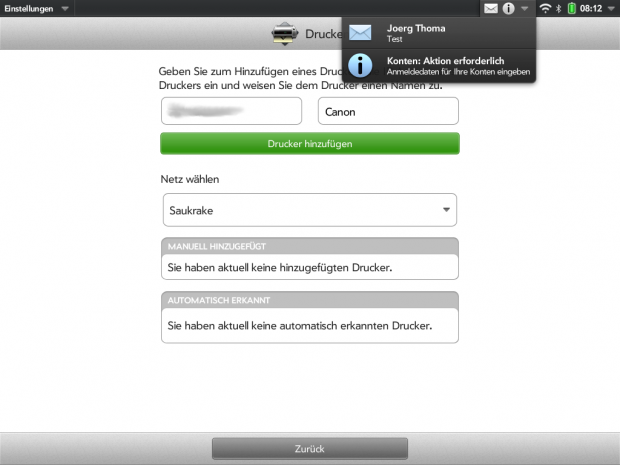
Task: Open the system menu arrow beside the clock
Action: pyautogui.click(x=609, y=8)
